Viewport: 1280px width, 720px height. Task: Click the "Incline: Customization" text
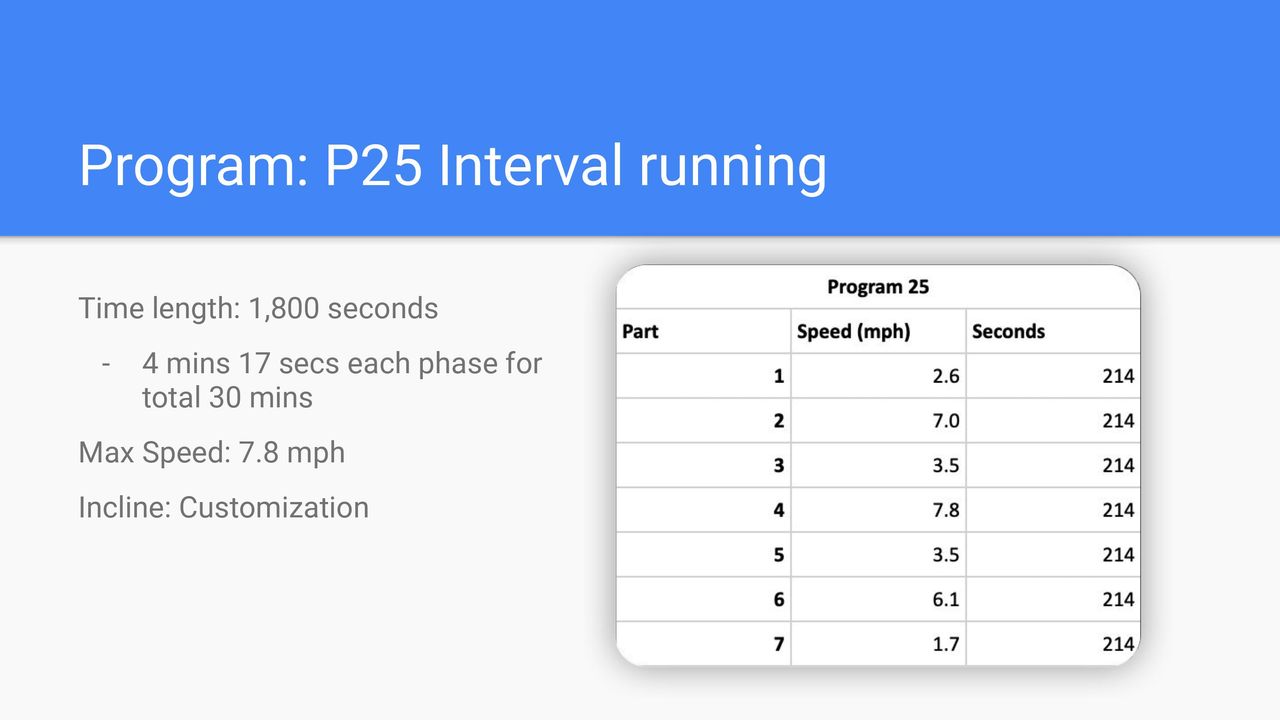224,507
